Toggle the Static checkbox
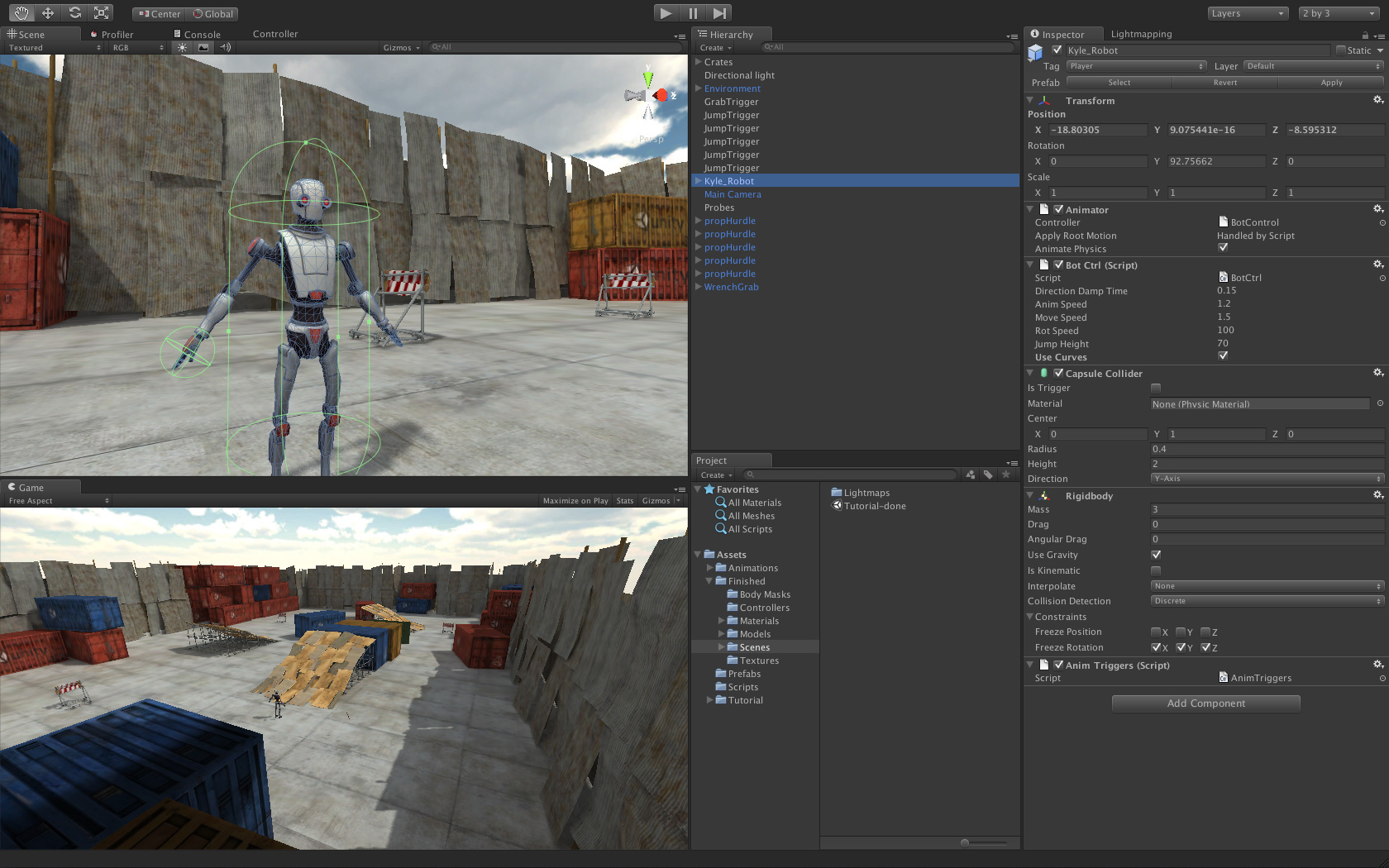 click(1341, 50)
